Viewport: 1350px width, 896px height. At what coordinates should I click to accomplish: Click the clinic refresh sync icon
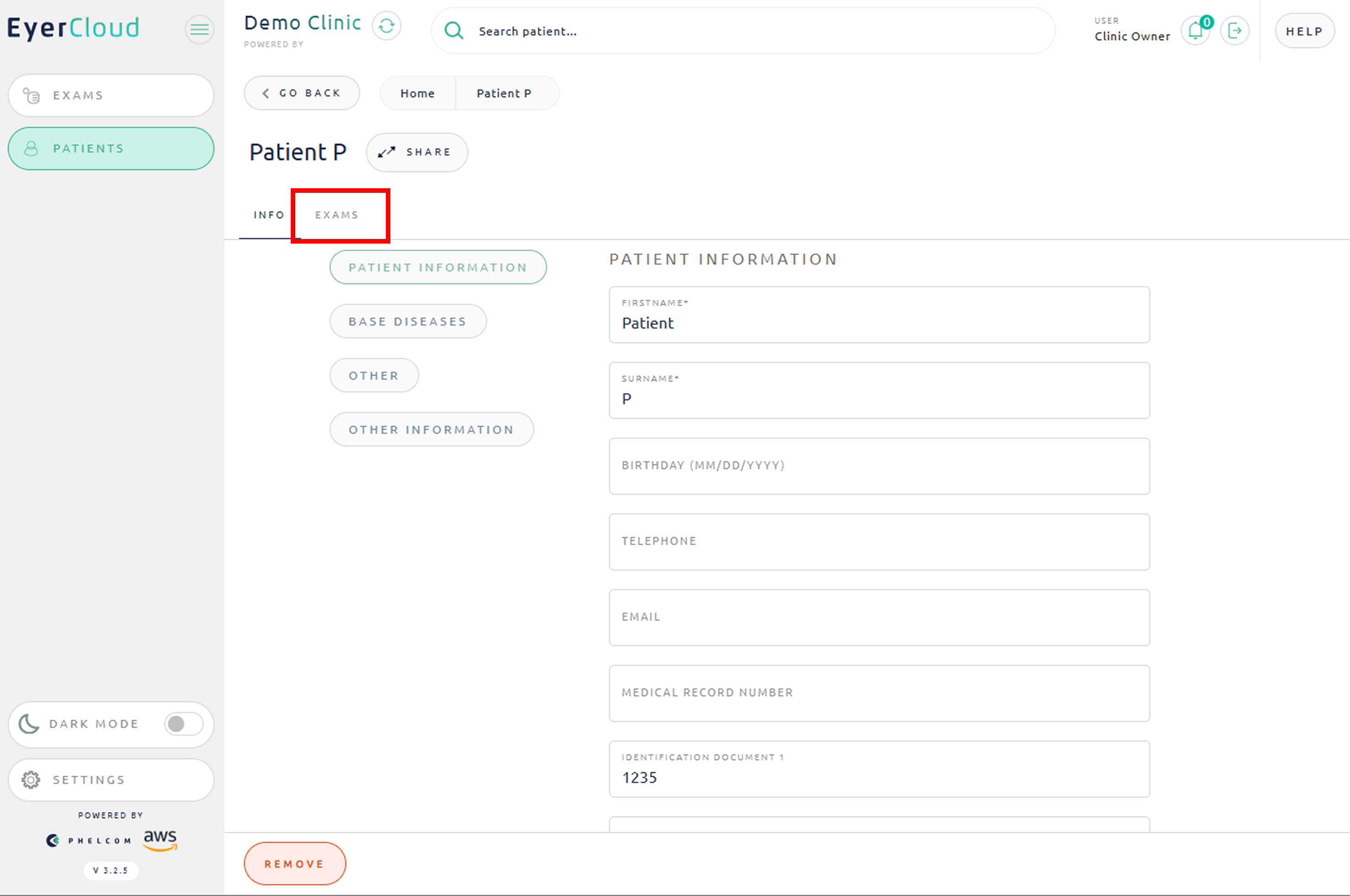pyautogui.click(x=387, y=26)
